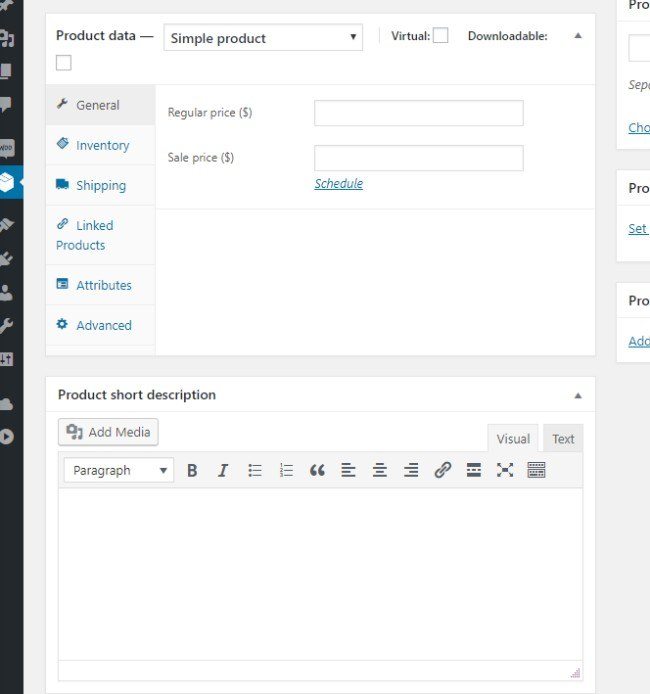The image size is (650, 694).
Task: Apply blockquote formatting
Action: pos(317,470)
